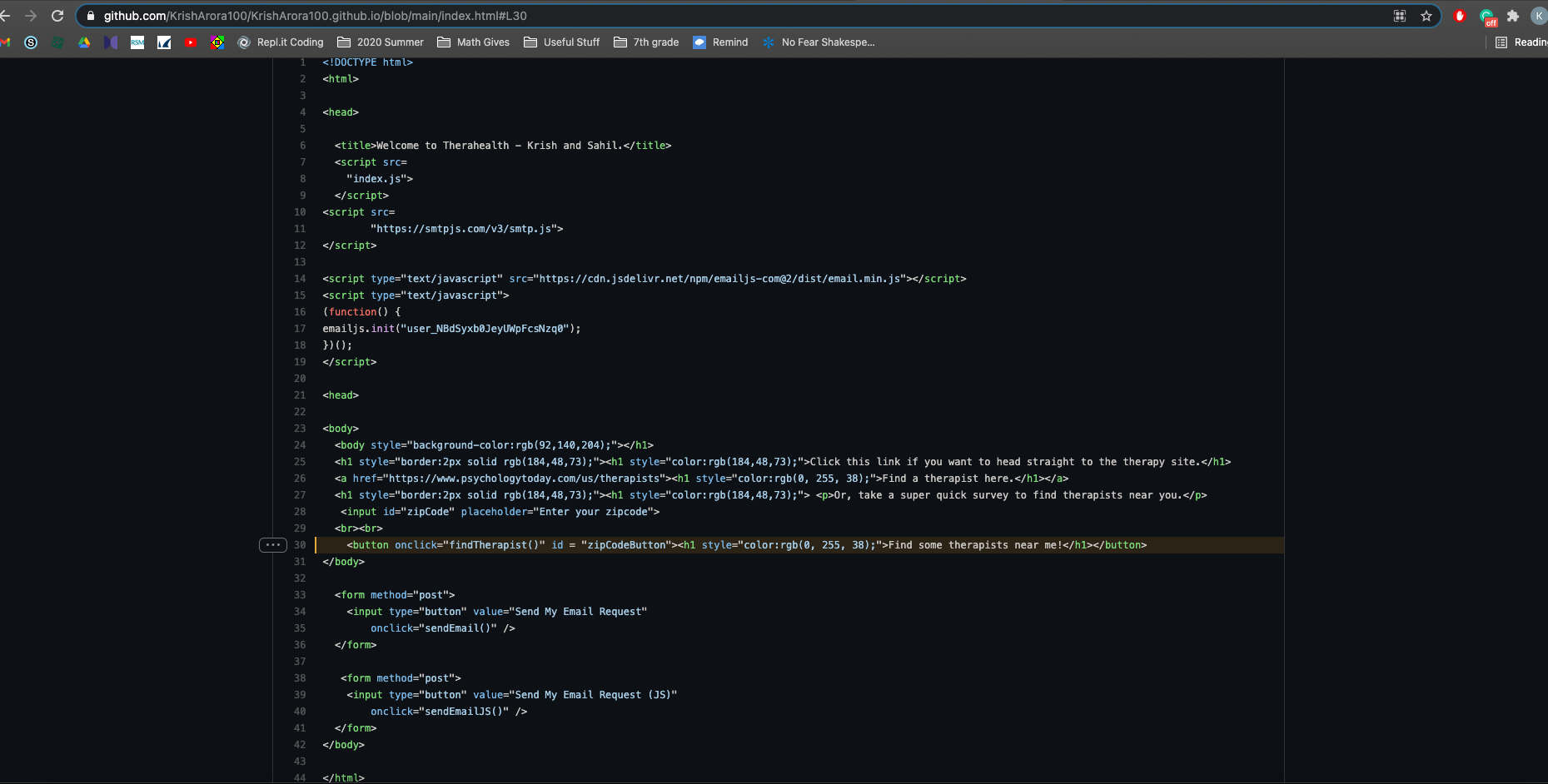Open the Google Drive bookmark icon
The height and width of the screenshot is (784, 1548).
tap(84, 42)
